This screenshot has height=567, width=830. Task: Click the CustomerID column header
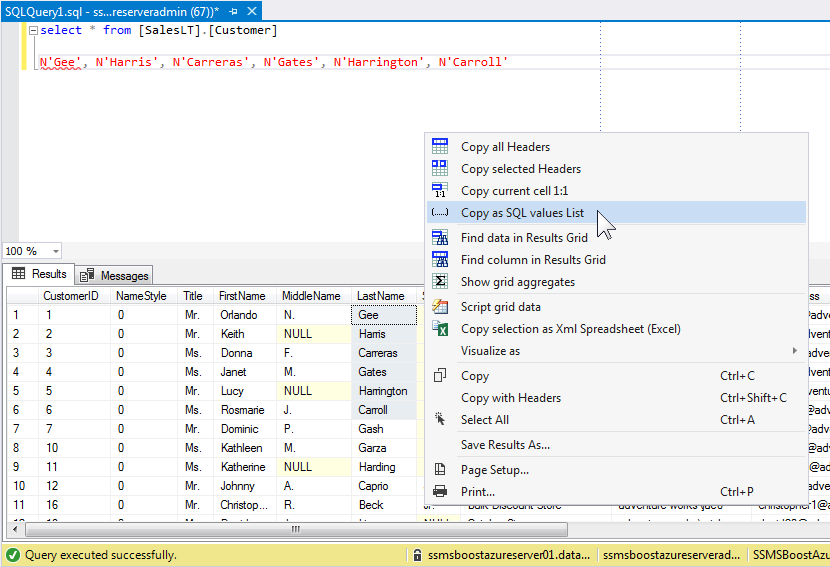pyautogui.click(x=75, y=296)
